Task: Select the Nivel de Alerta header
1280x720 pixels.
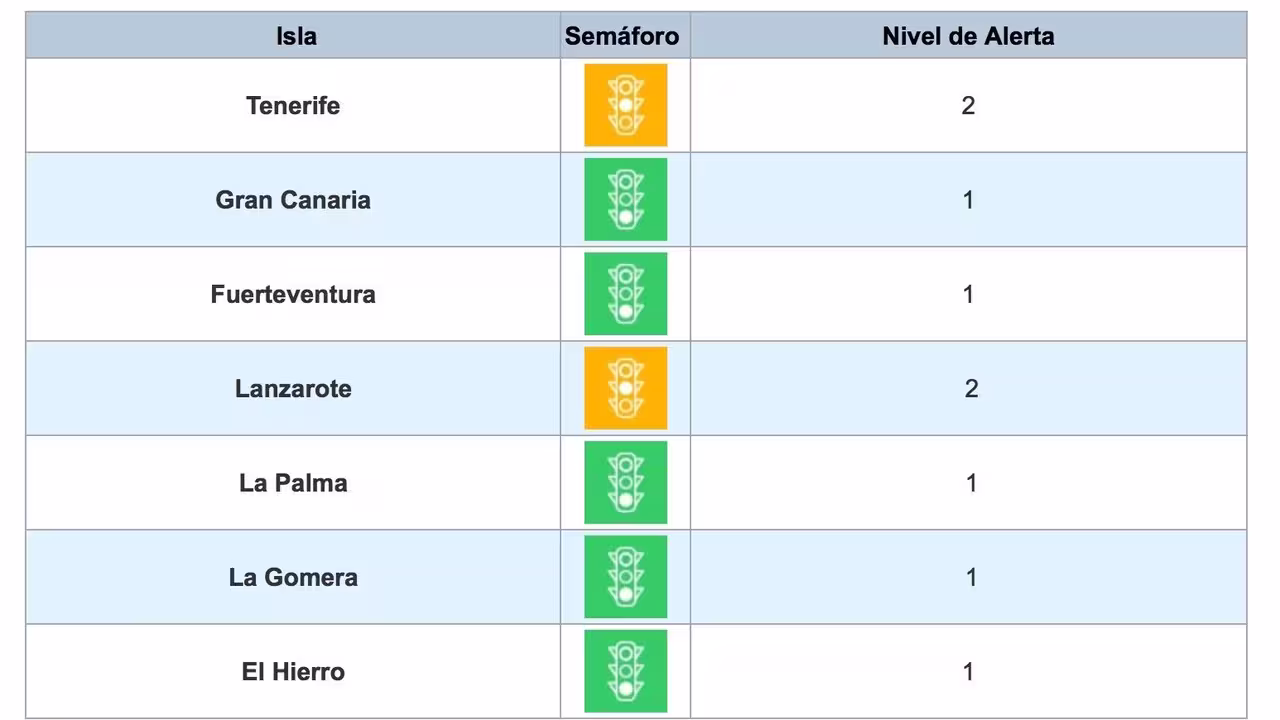Action: (x=968, y=36)
